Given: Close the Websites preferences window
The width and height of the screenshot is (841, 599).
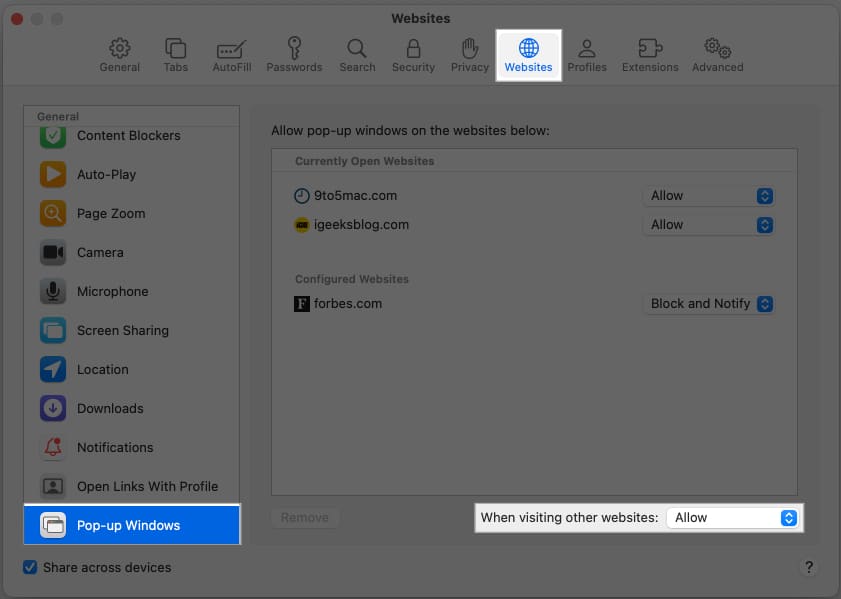Looking at the screenshot, I should (17, 19).
